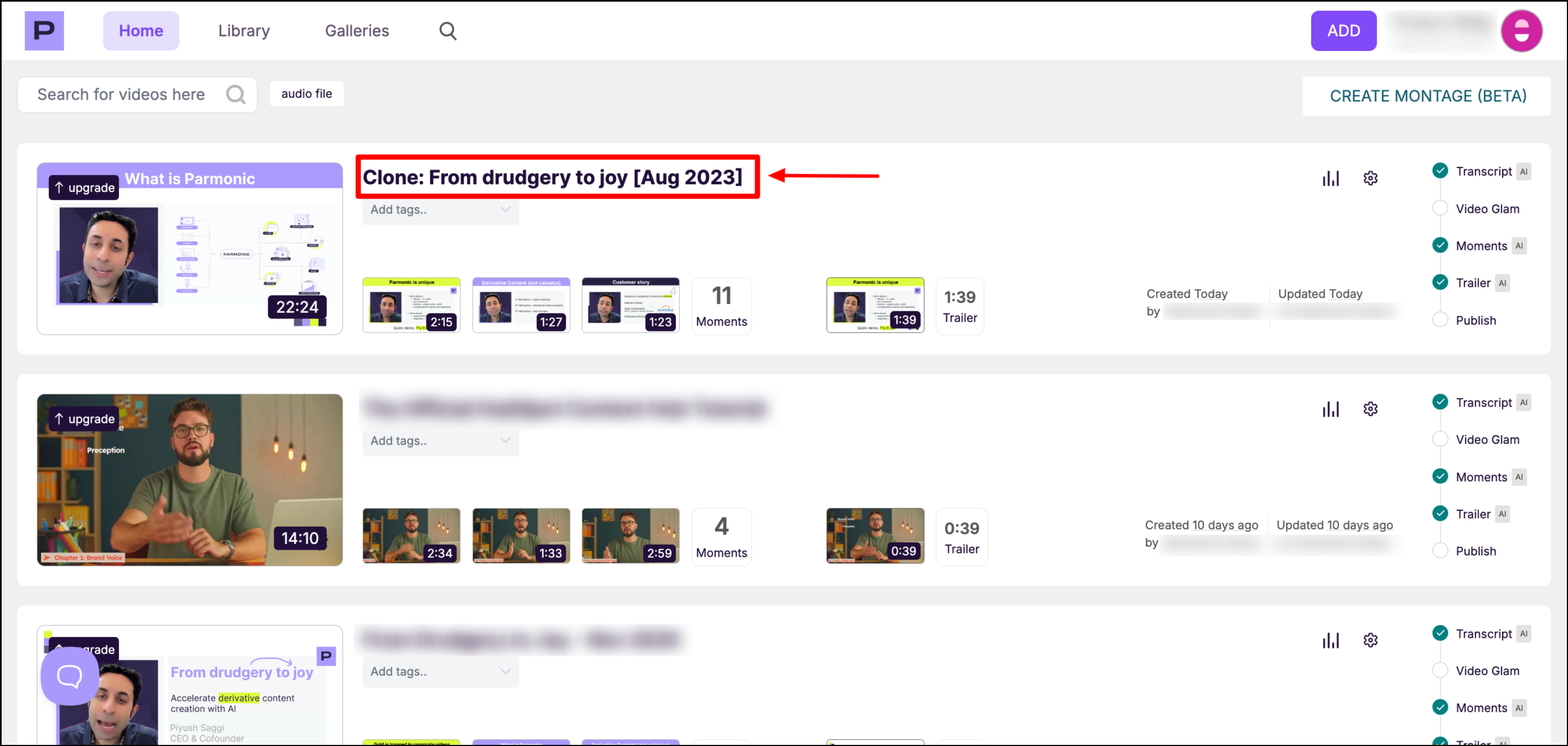Open settings gear for second video
Screen dimensions: 1568x746
point(1370,409)
